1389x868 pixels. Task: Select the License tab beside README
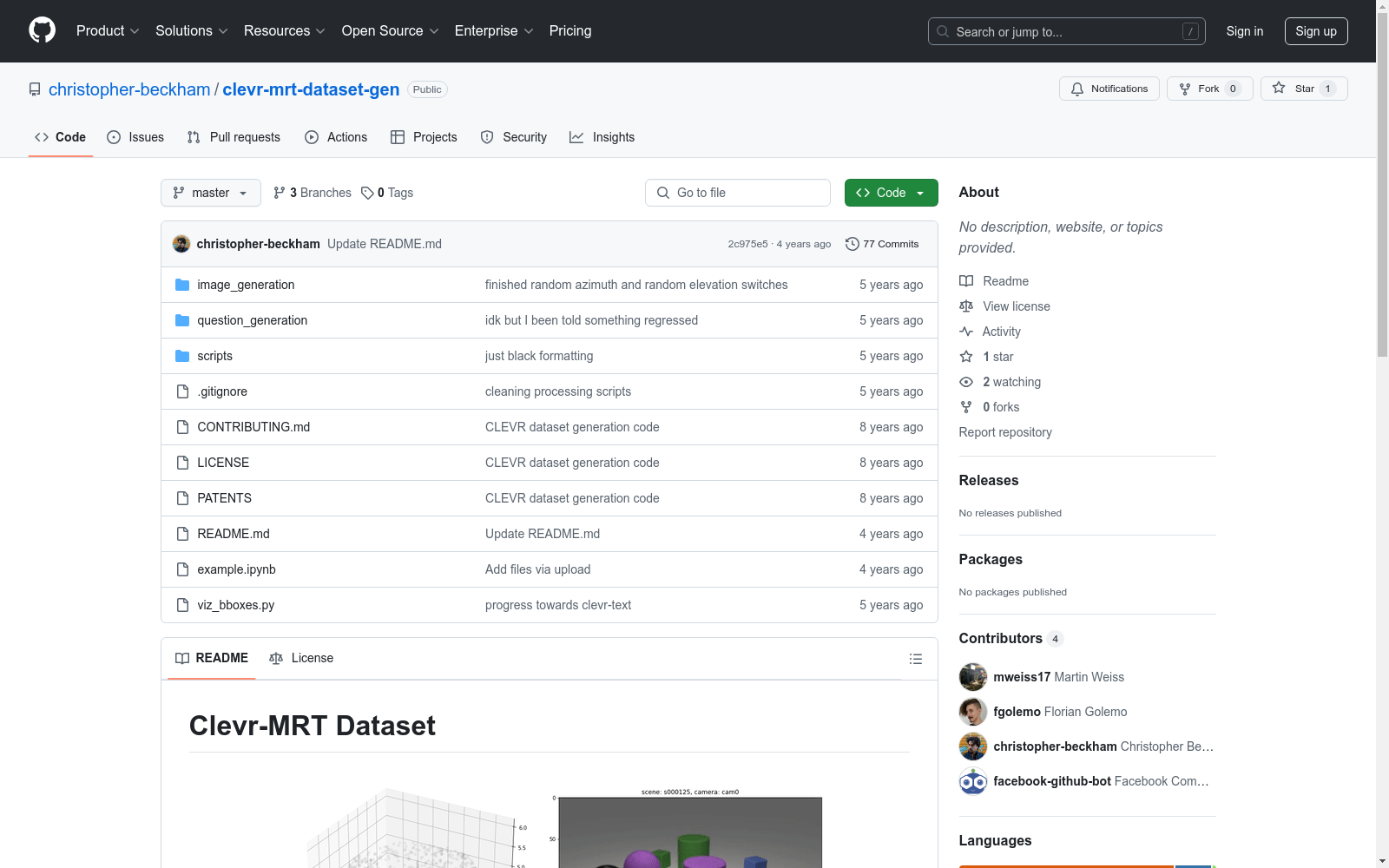tap(301, 658)
